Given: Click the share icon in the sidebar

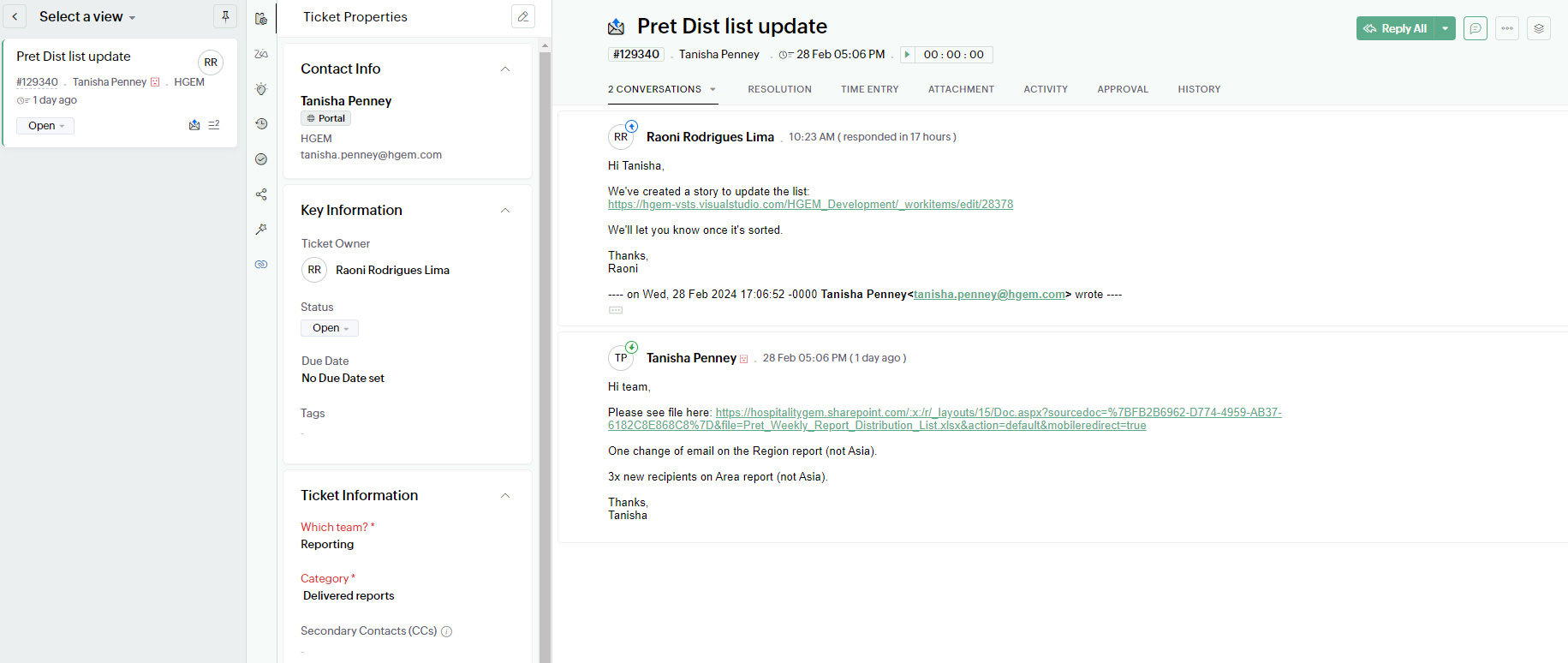Looking at the screenshot, I should pyautogui.click(x=261, y=194).
